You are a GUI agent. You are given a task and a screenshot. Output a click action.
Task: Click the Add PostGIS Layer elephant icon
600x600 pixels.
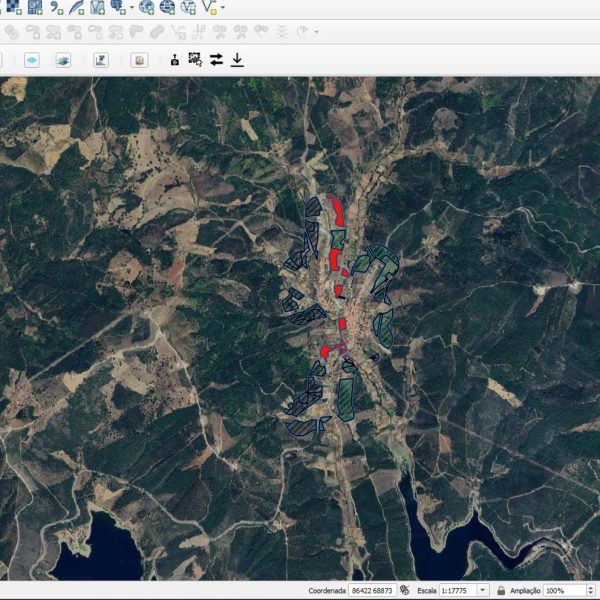click(x=117, y=7)
